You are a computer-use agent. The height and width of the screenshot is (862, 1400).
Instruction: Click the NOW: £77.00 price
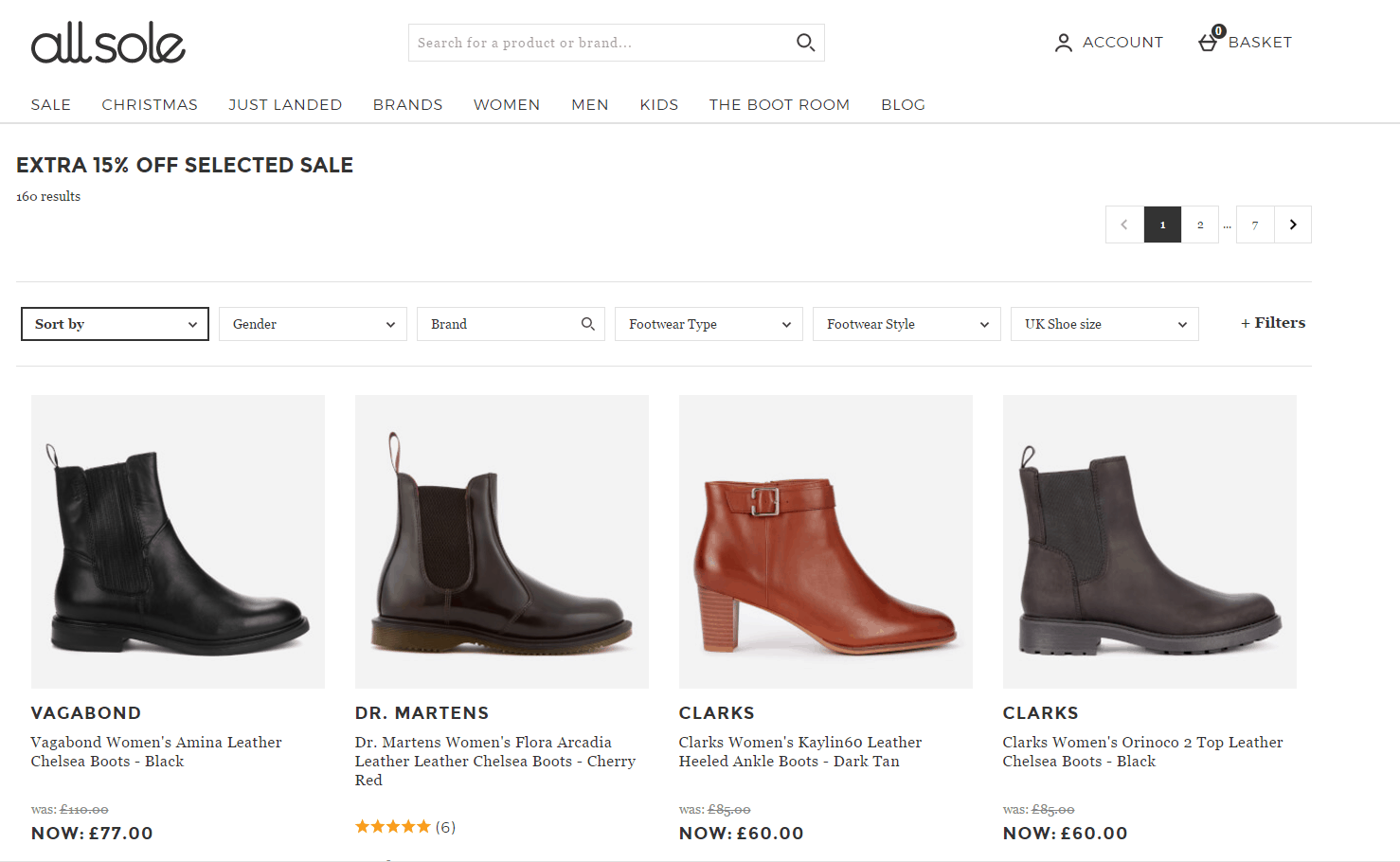click(x=92, y=834)
